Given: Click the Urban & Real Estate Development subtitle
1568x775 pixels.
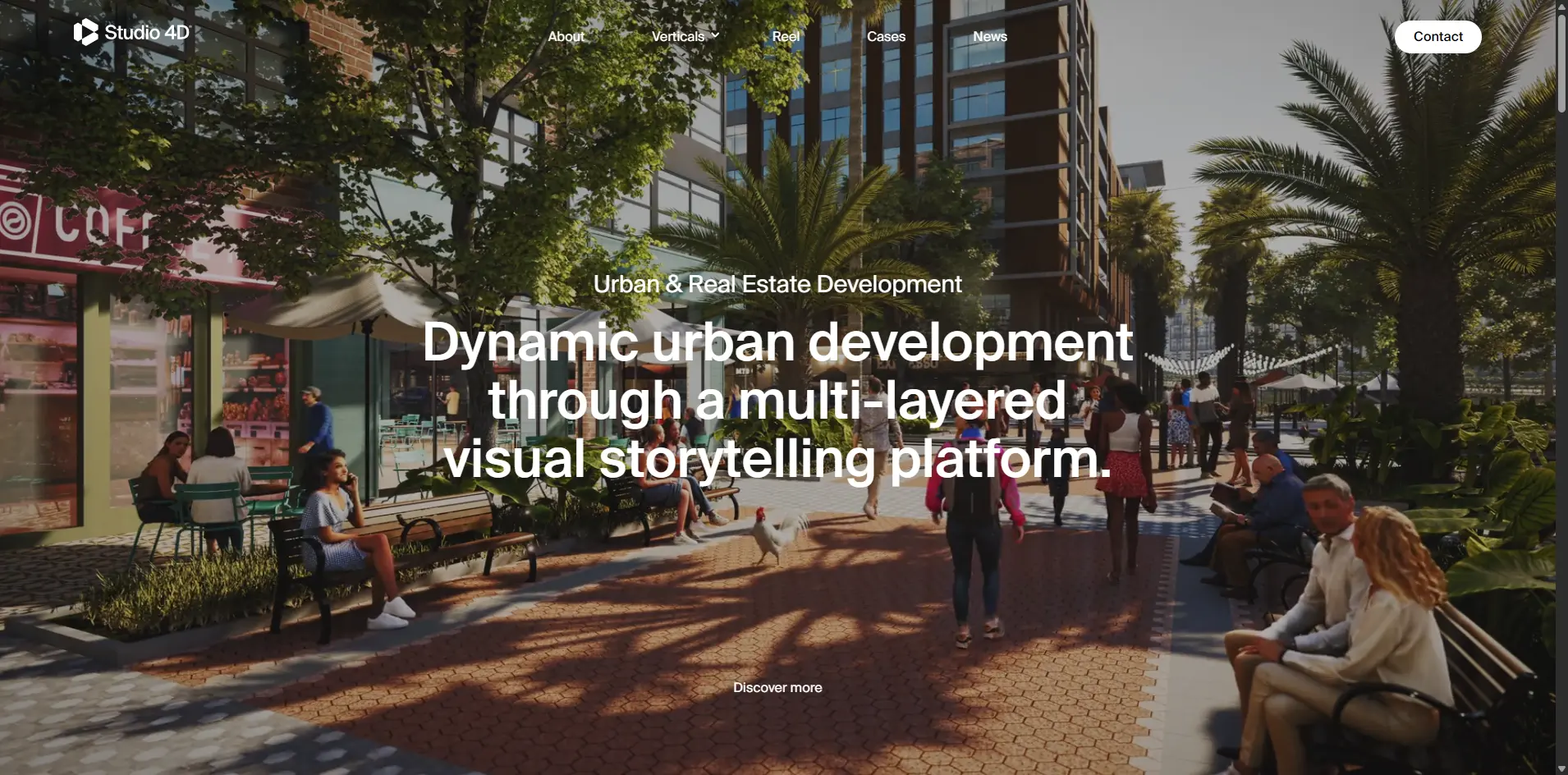Looking at the screenshot, I should (x=777, y=284).
